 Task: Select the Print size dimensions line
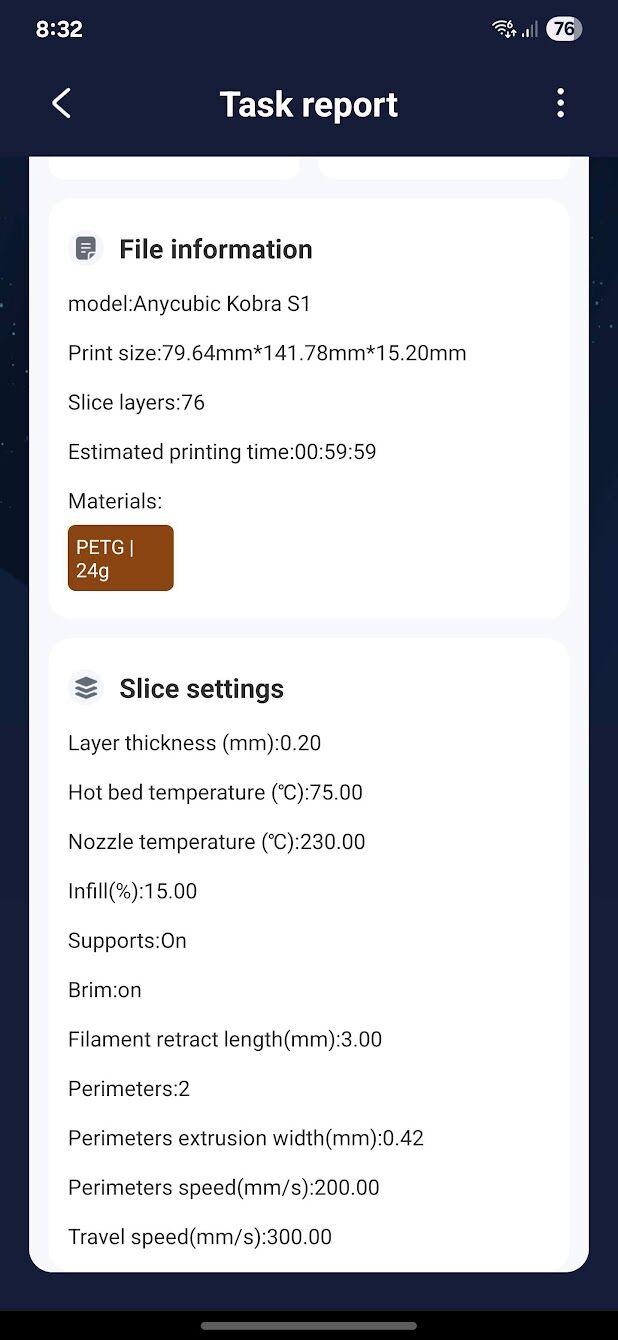click(267, 353)
